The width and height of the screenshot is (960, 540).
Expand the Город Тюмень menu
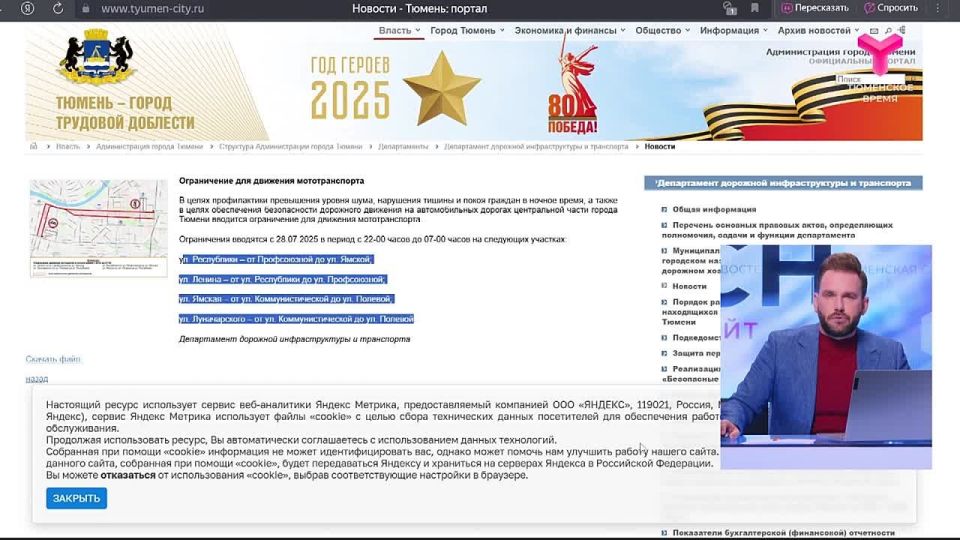coord(467,30)
